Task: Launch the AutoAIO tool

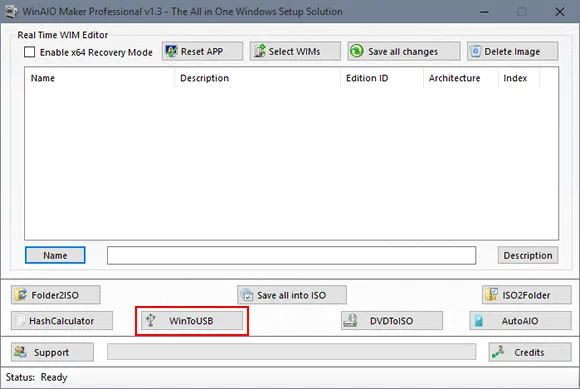Action: (x=520, y=321)
